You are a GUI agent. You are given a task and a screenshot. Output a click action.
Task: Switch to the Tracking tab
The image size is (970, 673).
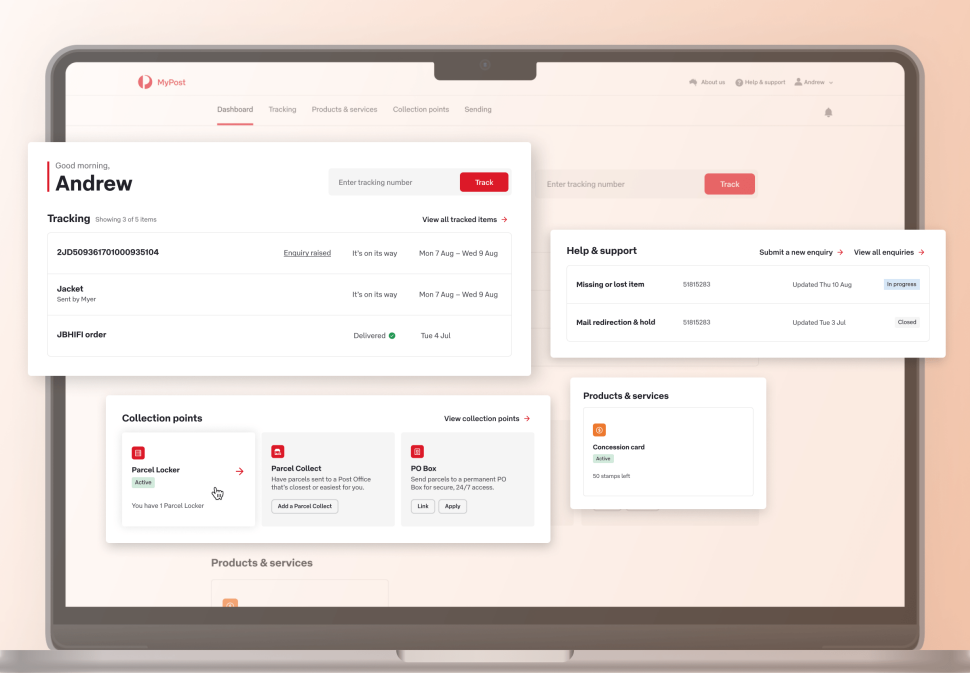coord(282,109)
